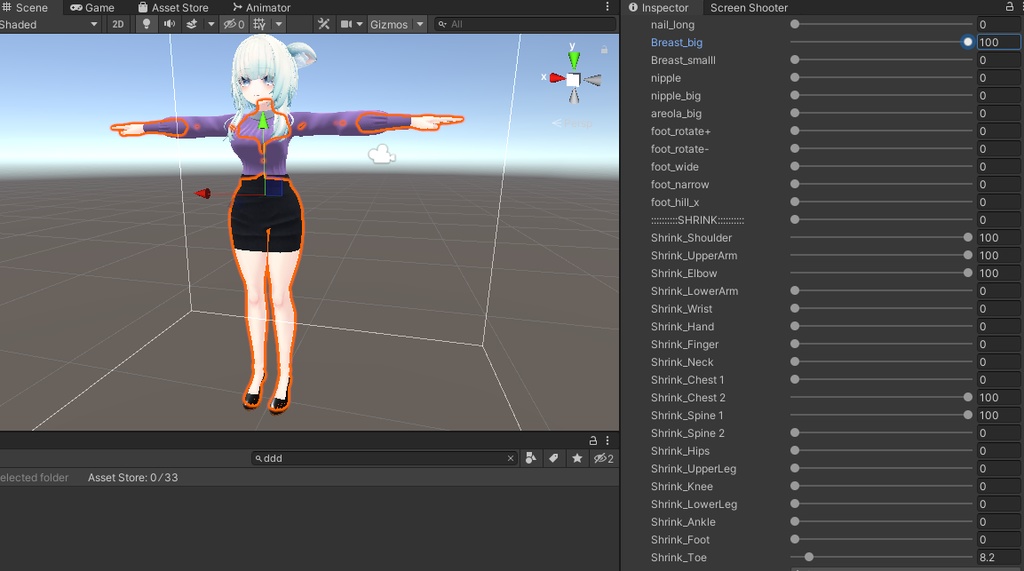Click the red X move arrow handle

[203, 193]
